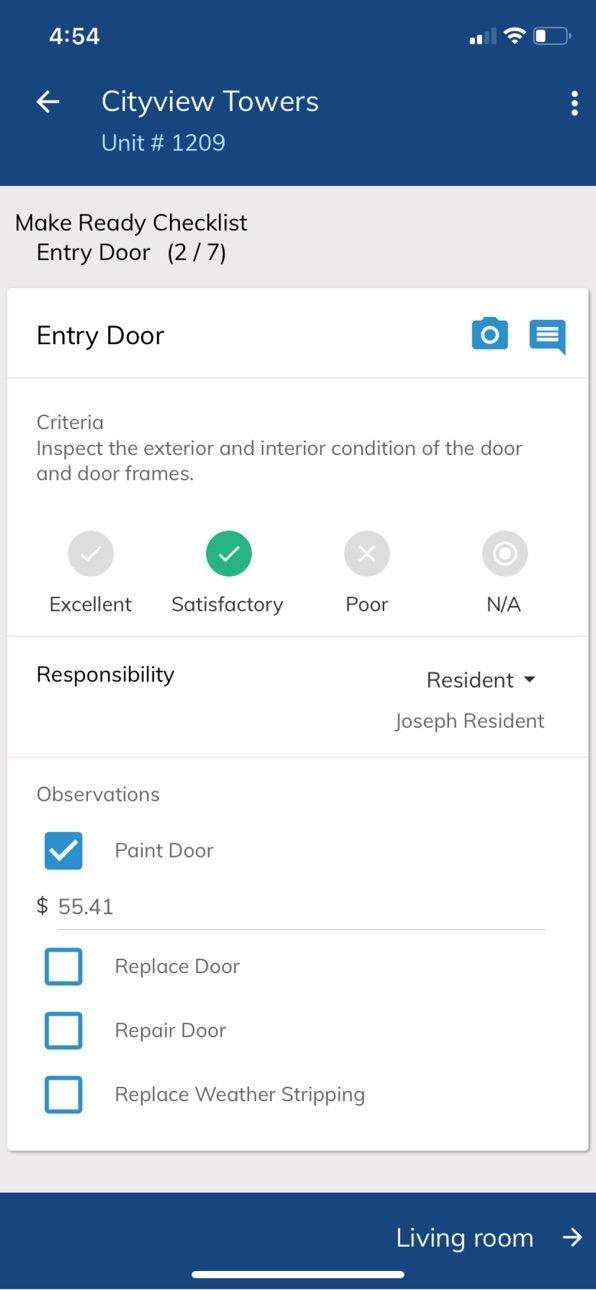Check the Replace Door checkbox
This screenshot has width=596, height=1290.
pyautogui.click(x=64, y=967)
